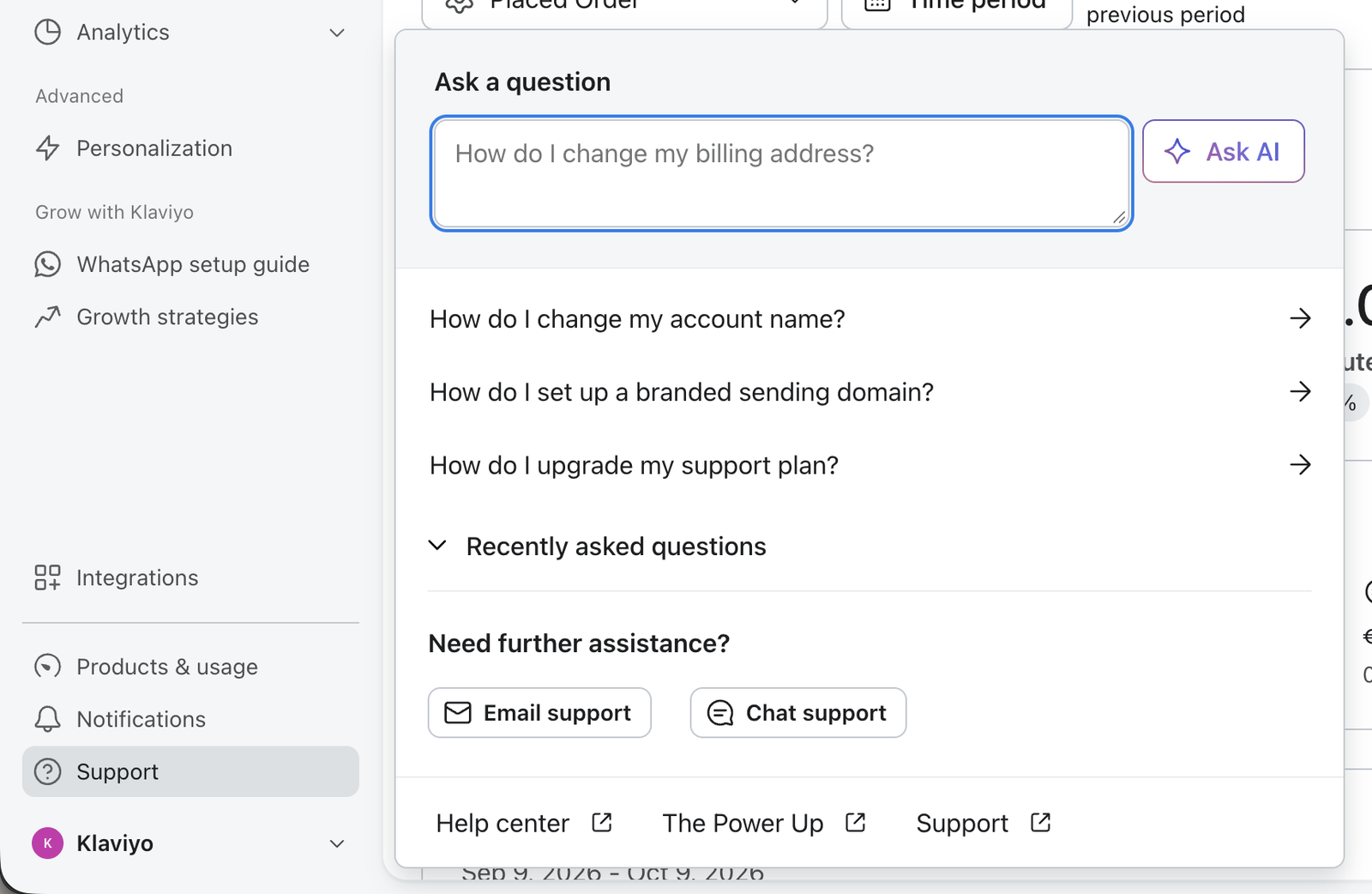Collapse Recently asked questions chevron
Image resolution: width=1372 pixels, height=894 pixels.
437,546
